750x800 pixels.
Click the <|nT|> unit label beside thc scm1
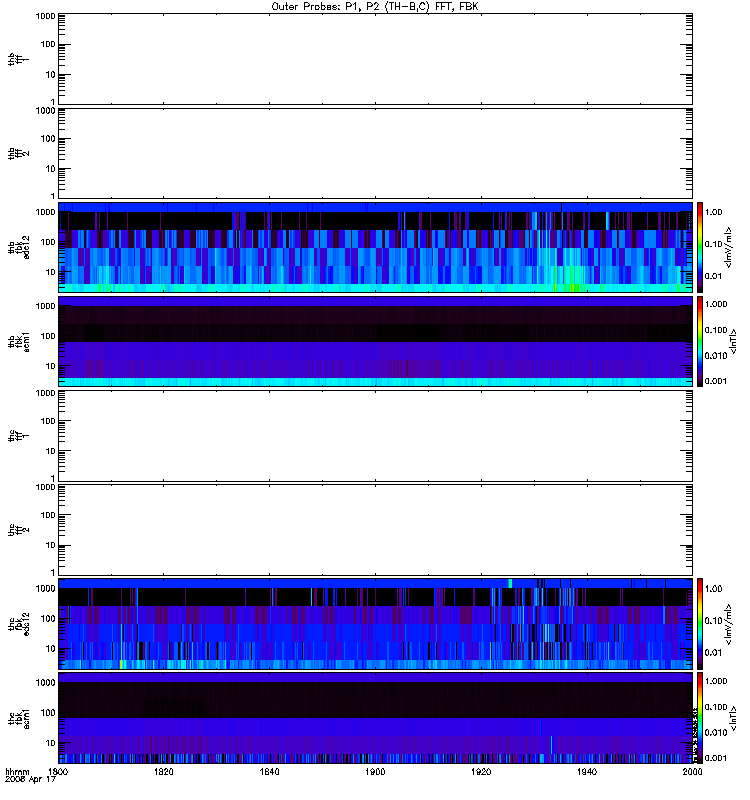click(733, 718)
